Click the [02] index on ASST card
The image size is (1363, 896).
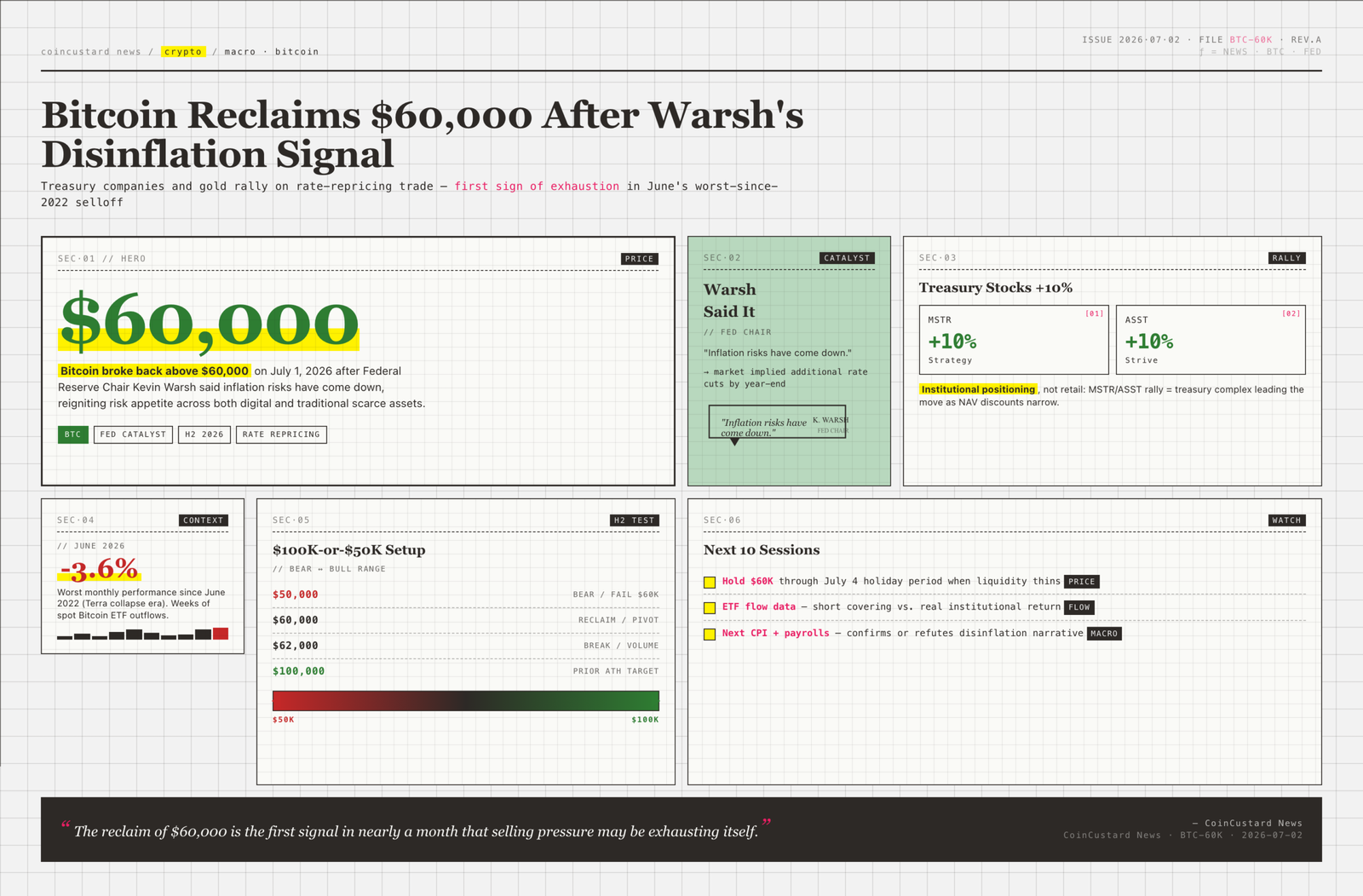[1291, 313]
